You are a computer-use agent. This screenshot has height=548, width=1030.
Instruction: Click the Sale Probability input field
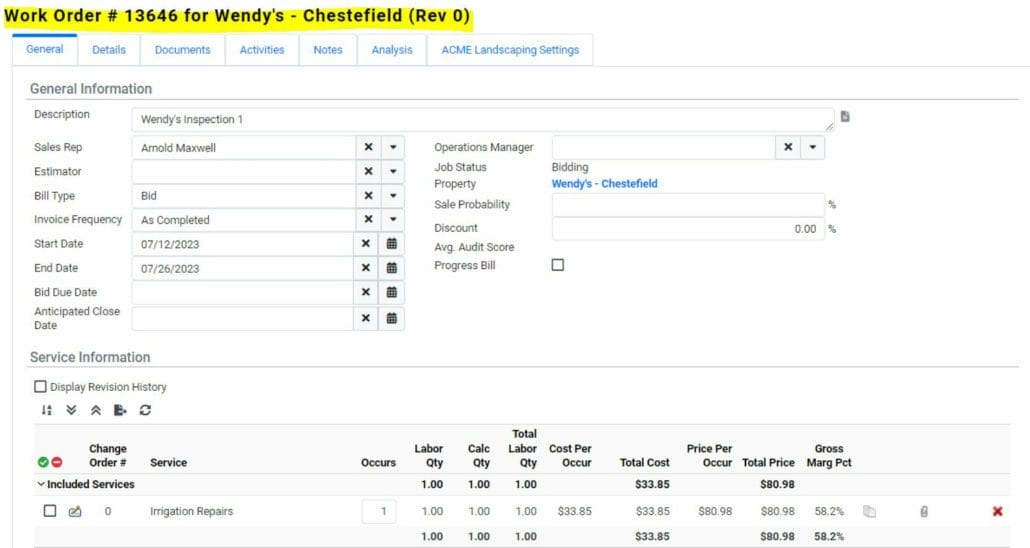tap(687, 204)
